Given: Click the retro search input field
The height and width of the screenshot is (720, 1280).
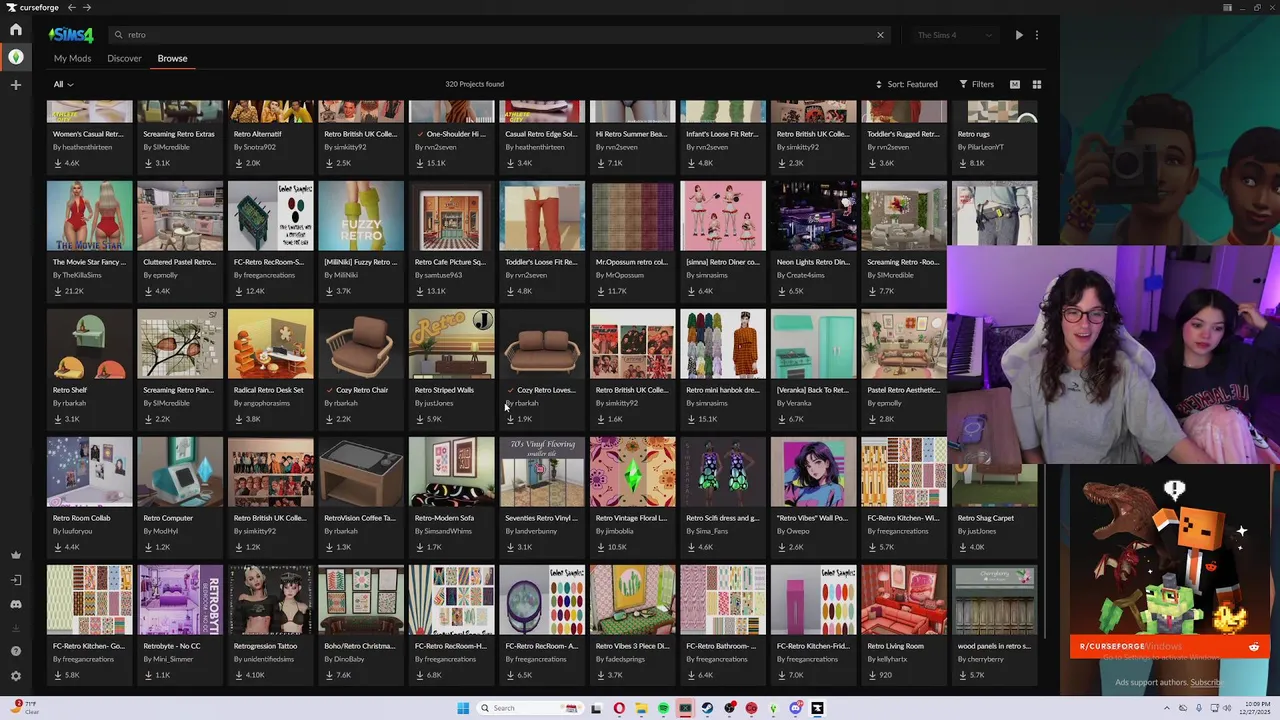Looking at the screenshot, I should 500,35.
